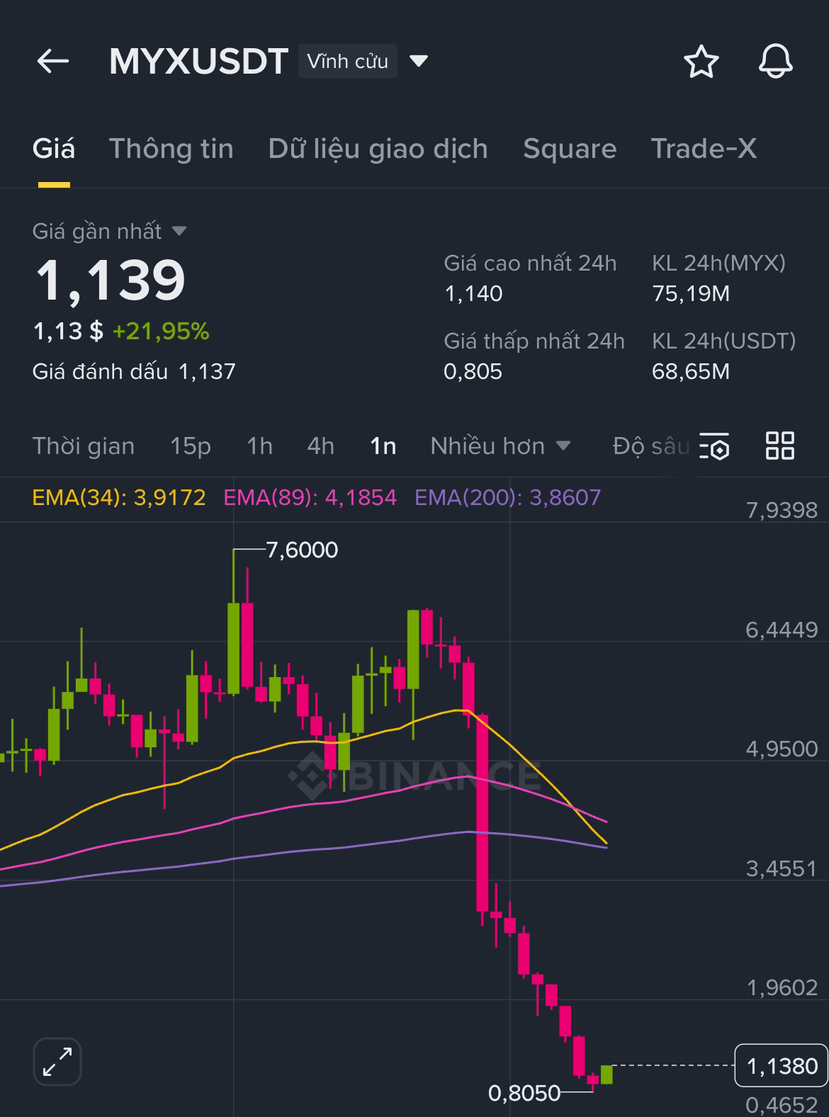Tap the 1,13 $ fiat price
The height and width of the screenshot is (1117, 829).
[x=68, y=331]
